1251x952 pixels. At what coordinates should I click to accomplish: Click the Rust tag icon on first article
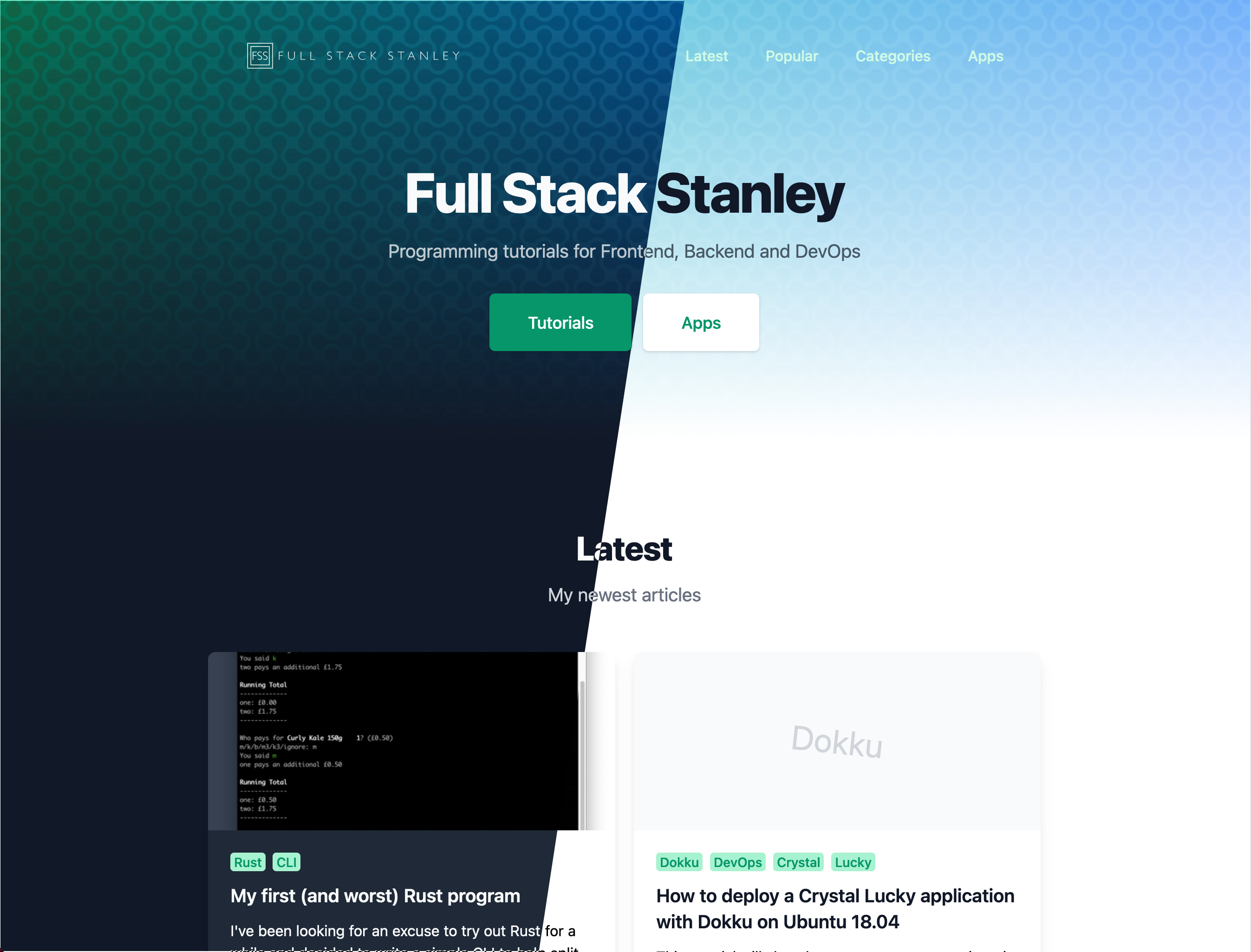(x=246, y=862)
